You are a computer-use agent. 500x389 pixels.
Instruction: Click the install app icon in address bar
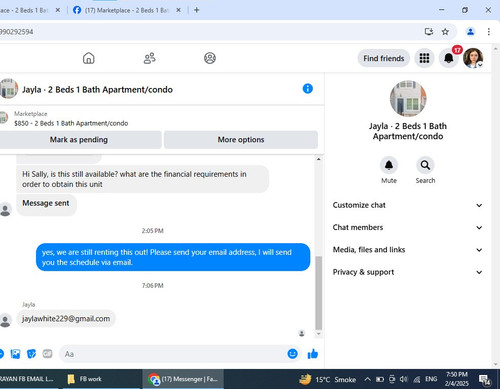click(x=429, y=32)
